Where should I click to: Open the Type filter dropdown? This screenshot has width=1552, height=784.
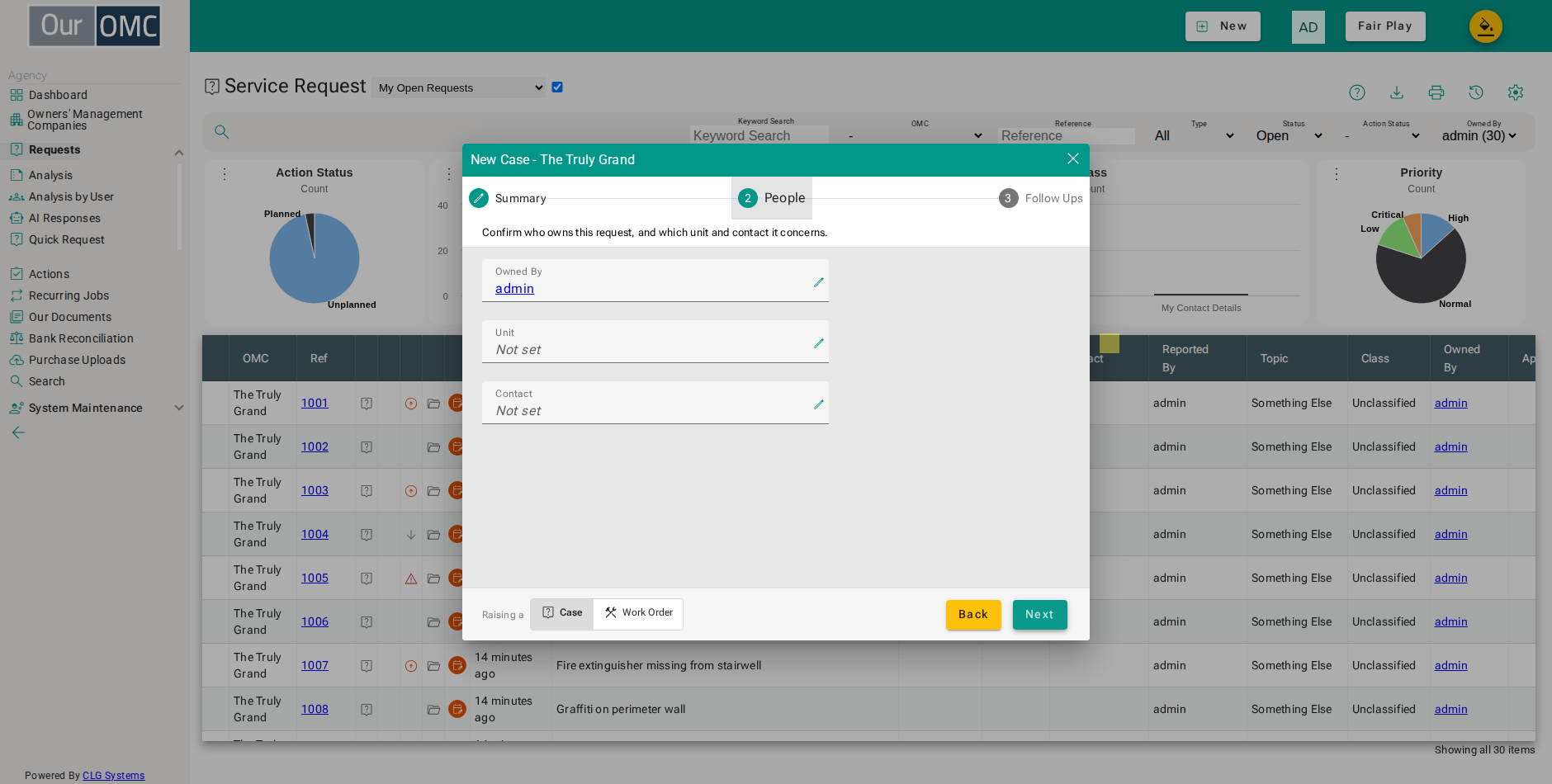tap(1195, 135)
